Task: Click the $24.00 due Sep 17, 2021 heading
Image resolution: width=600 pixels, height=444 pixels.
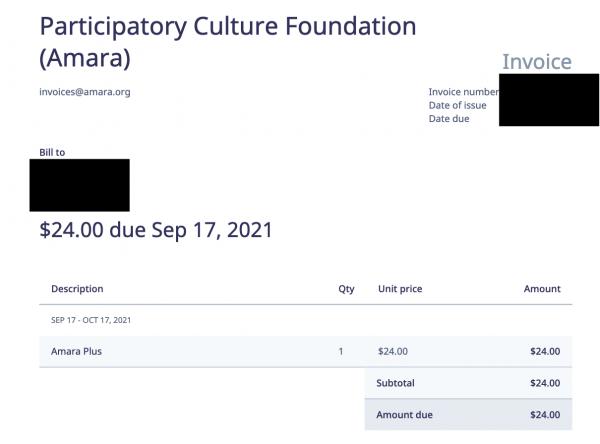Action: [x=156, y=230]
